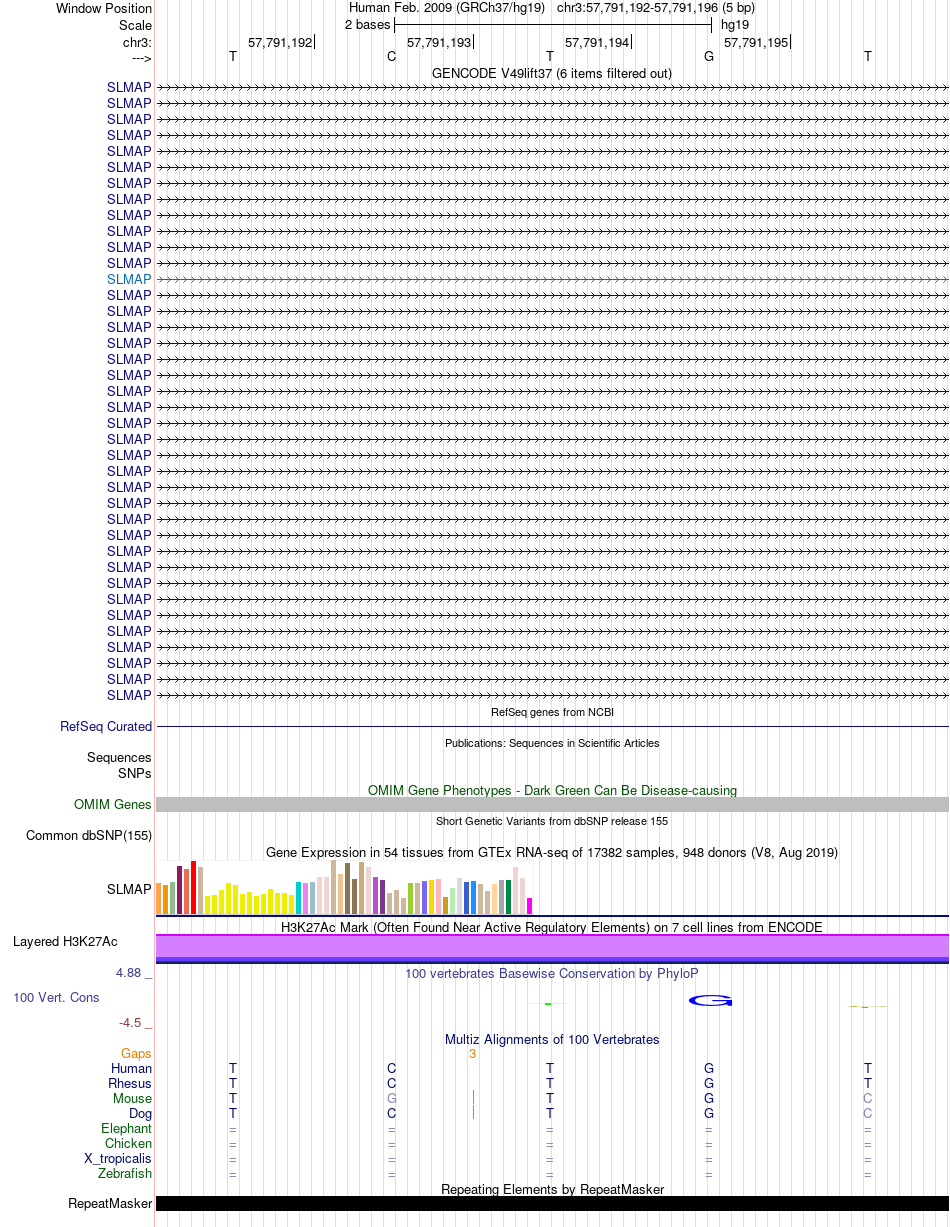Click the Layered H3K27Ac track label
Viewport: 950px width, 1227px height.
click(x=65, y=942)
